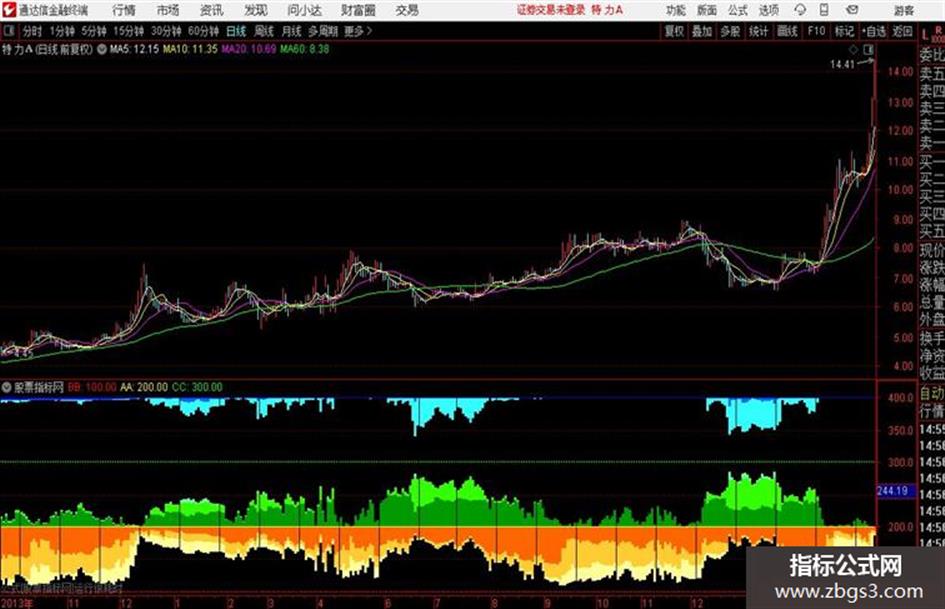Switch to the 30分钟 period tab

166,31
